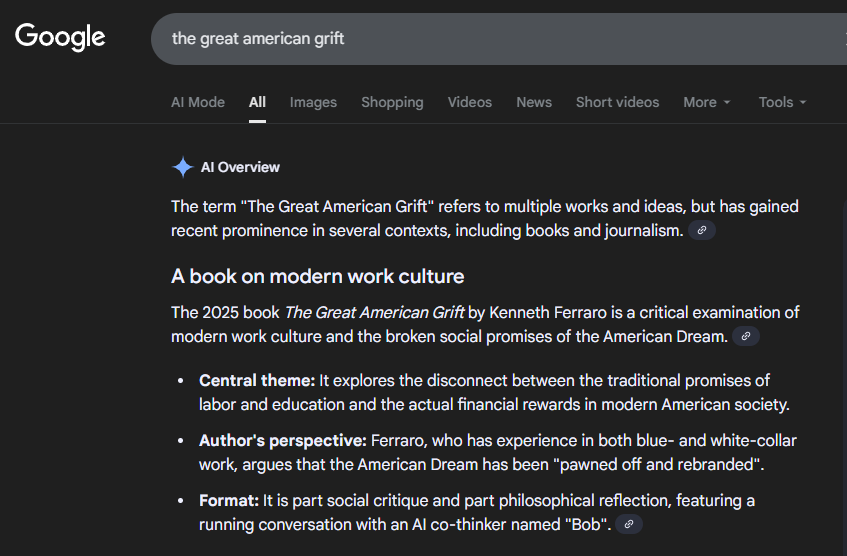
Task: Open source link after 'the American Dream.'
Action: (745, 336)
